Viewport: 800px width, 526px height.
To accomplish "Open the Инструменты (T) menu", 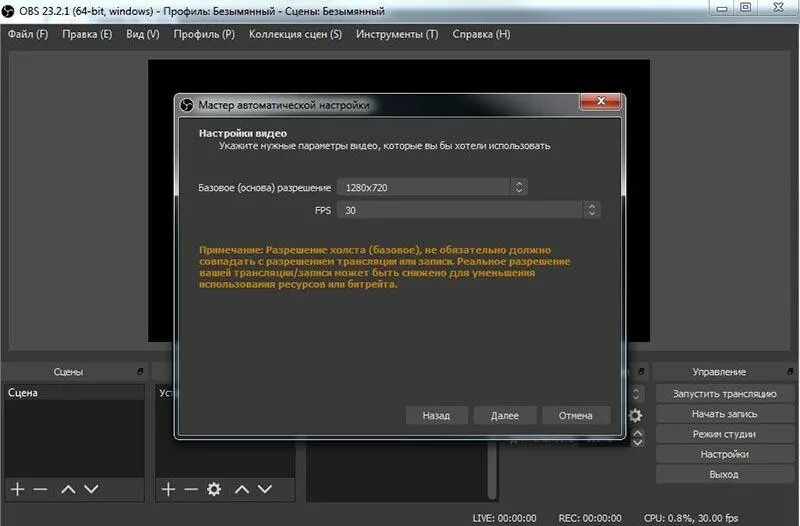I will click(397, 34).
